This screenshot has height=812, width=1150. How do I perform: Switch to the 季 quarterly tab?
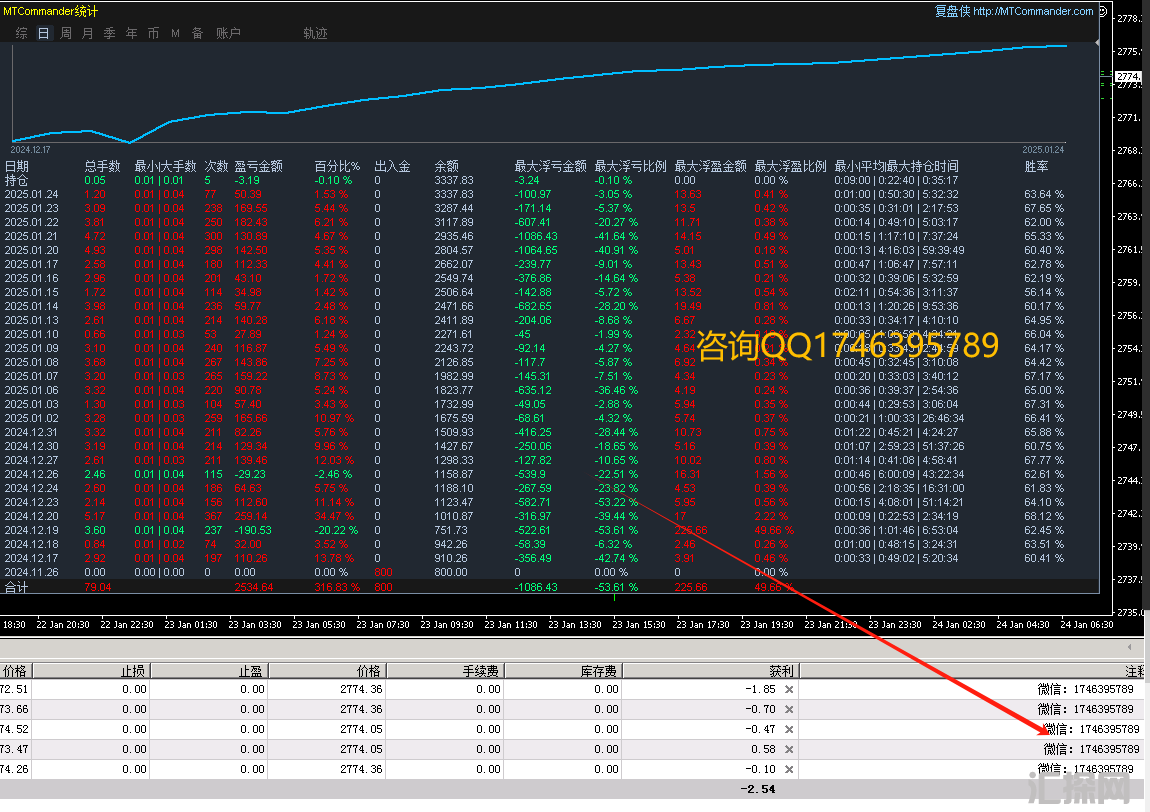pyautogui.click(x=110, y=33)
